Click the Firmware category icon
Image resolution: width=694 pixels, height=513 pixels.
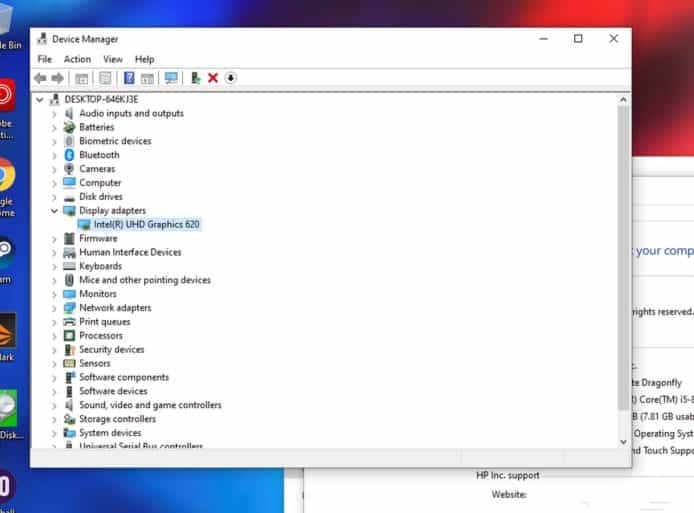69,238
